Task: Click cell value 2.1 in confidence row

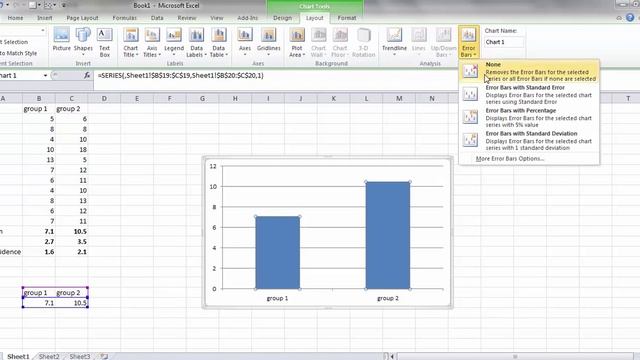Action: pos(71,252)
